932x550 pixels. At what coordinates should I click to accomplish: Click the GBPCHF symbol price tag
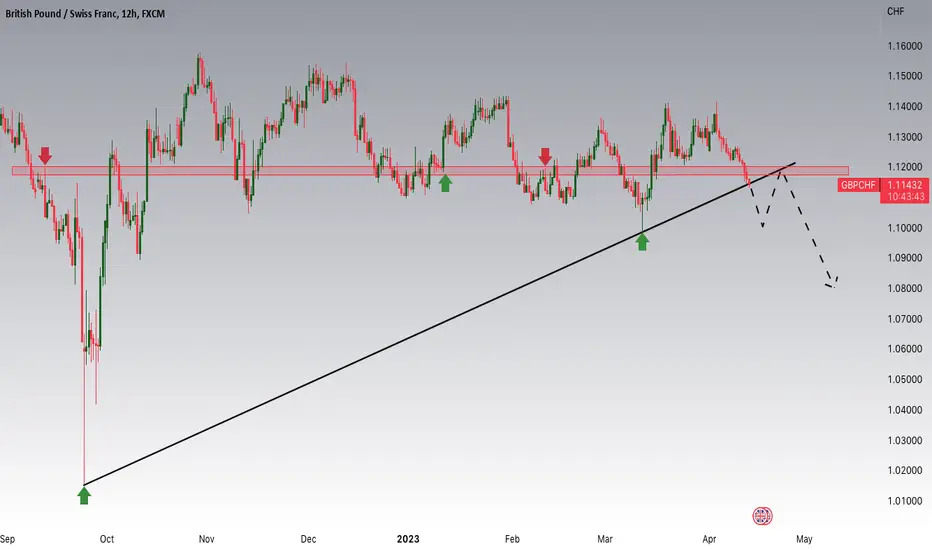pos(858,185)
